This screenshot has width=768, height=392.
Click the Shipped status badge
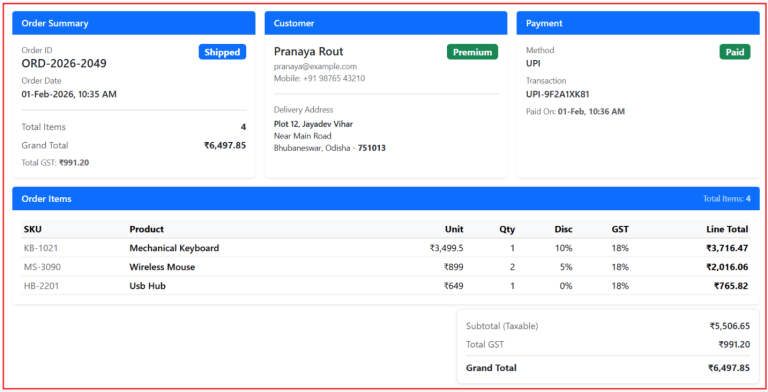[222, 52]
